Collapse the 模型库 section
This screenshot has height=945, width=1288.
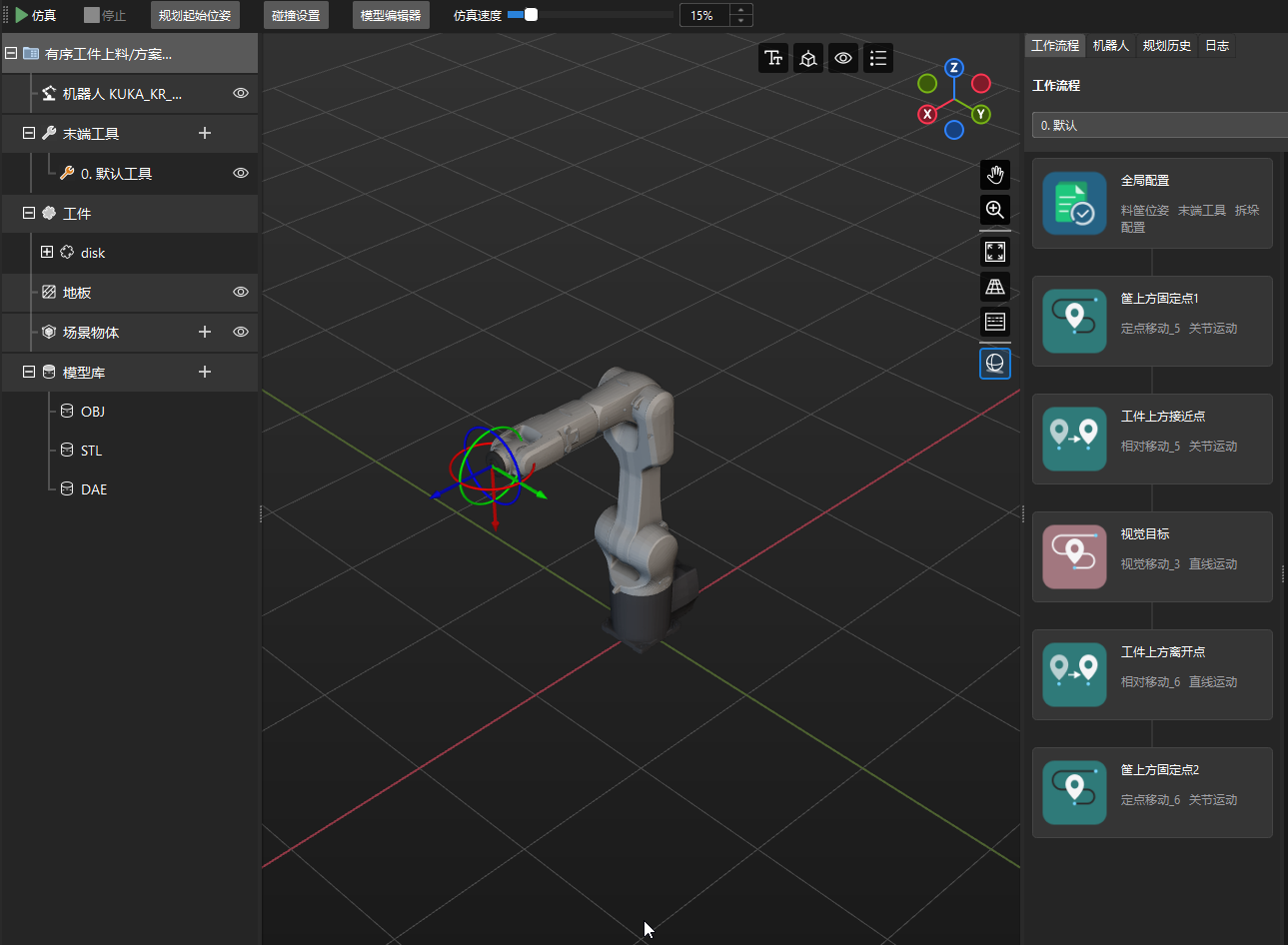pos(27,371)
